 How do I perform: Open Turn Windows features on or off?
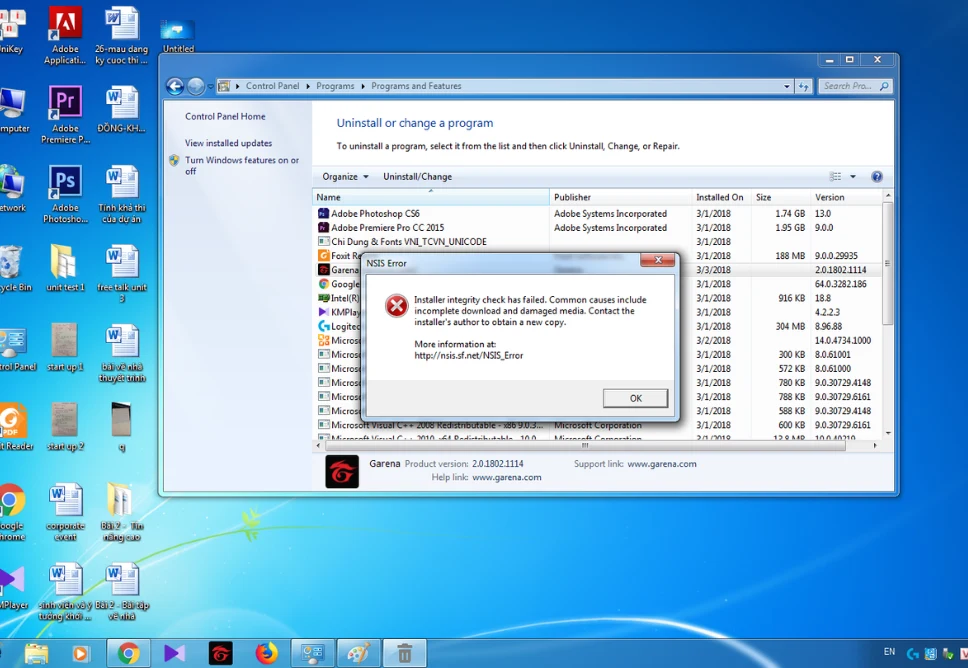tap(242, 165)
